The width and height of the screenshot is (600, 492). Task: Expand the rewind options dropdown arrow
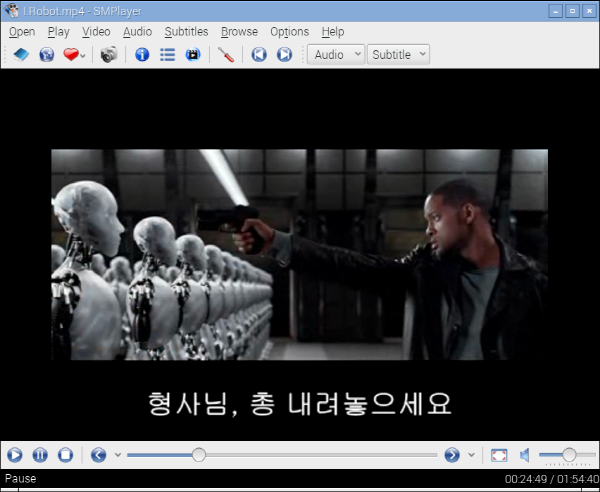[x=118, y=455]
